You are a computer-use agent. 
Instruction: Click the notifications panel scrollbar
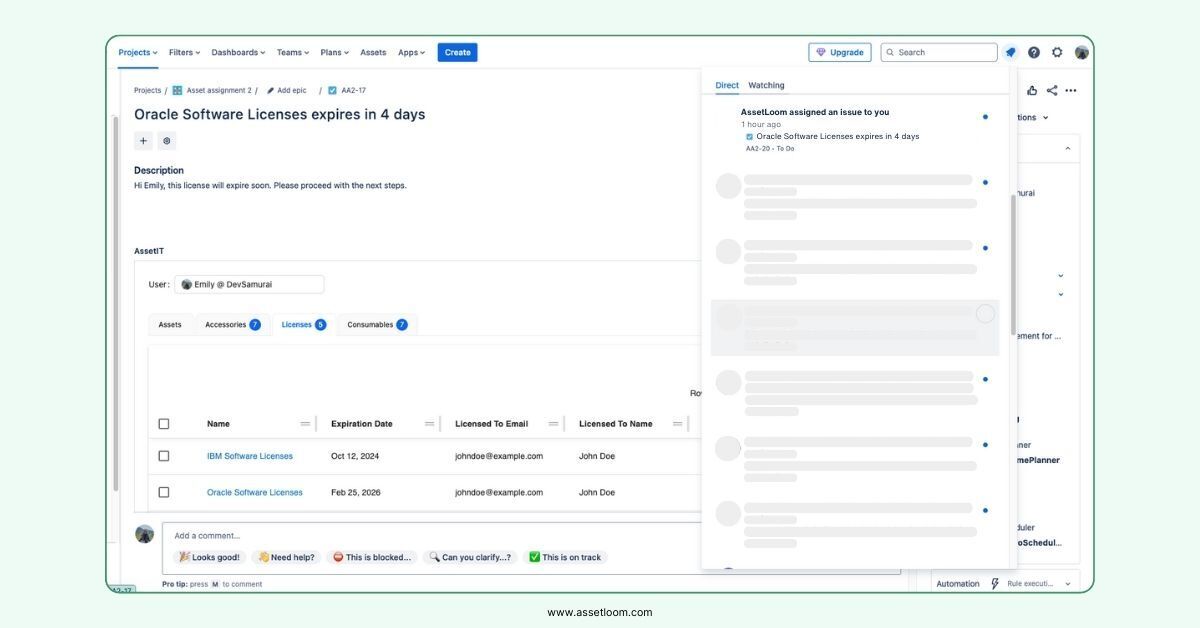click(x=1012, y=264)
